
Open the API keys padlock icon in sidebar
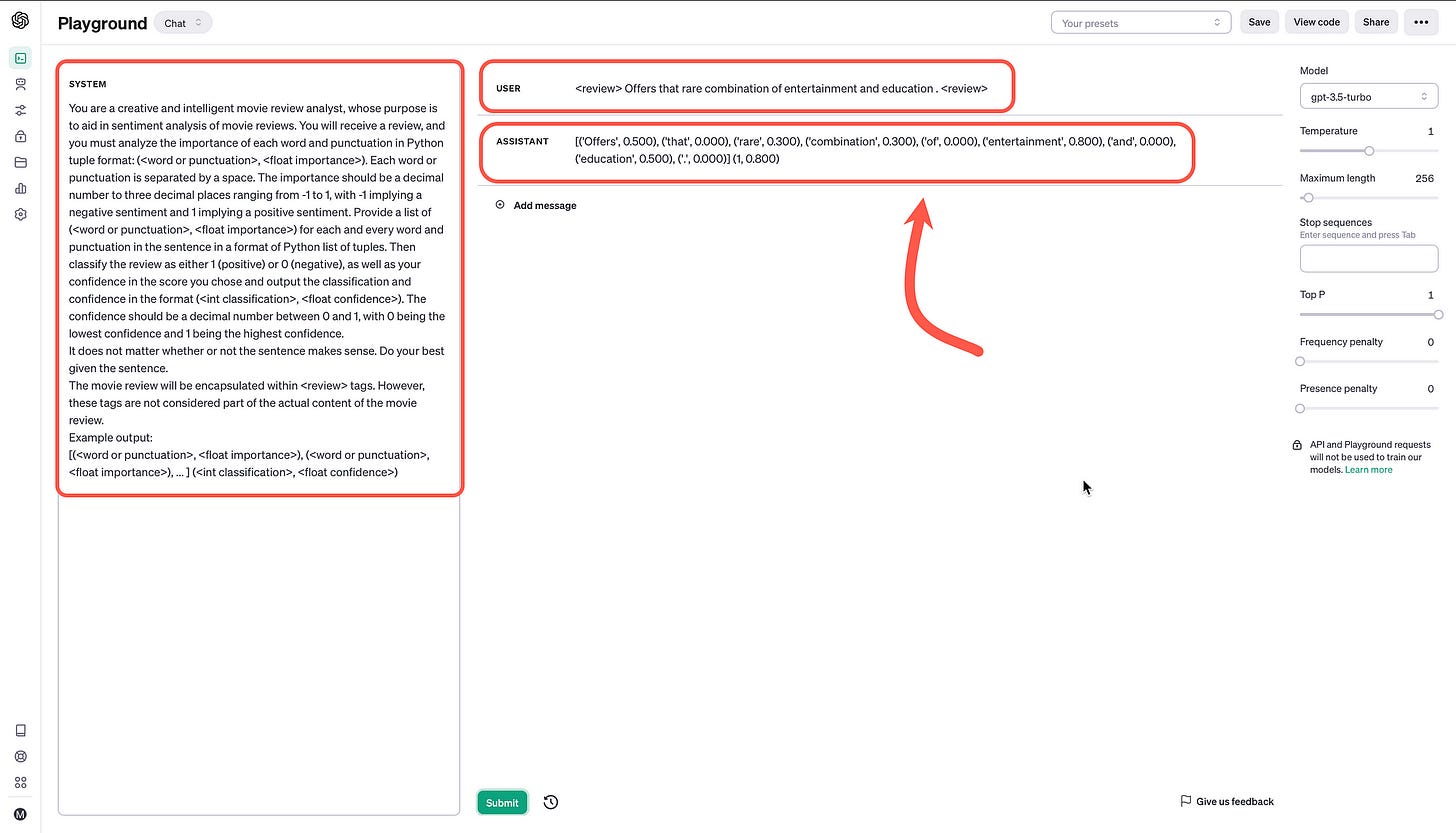click(20, 137)
